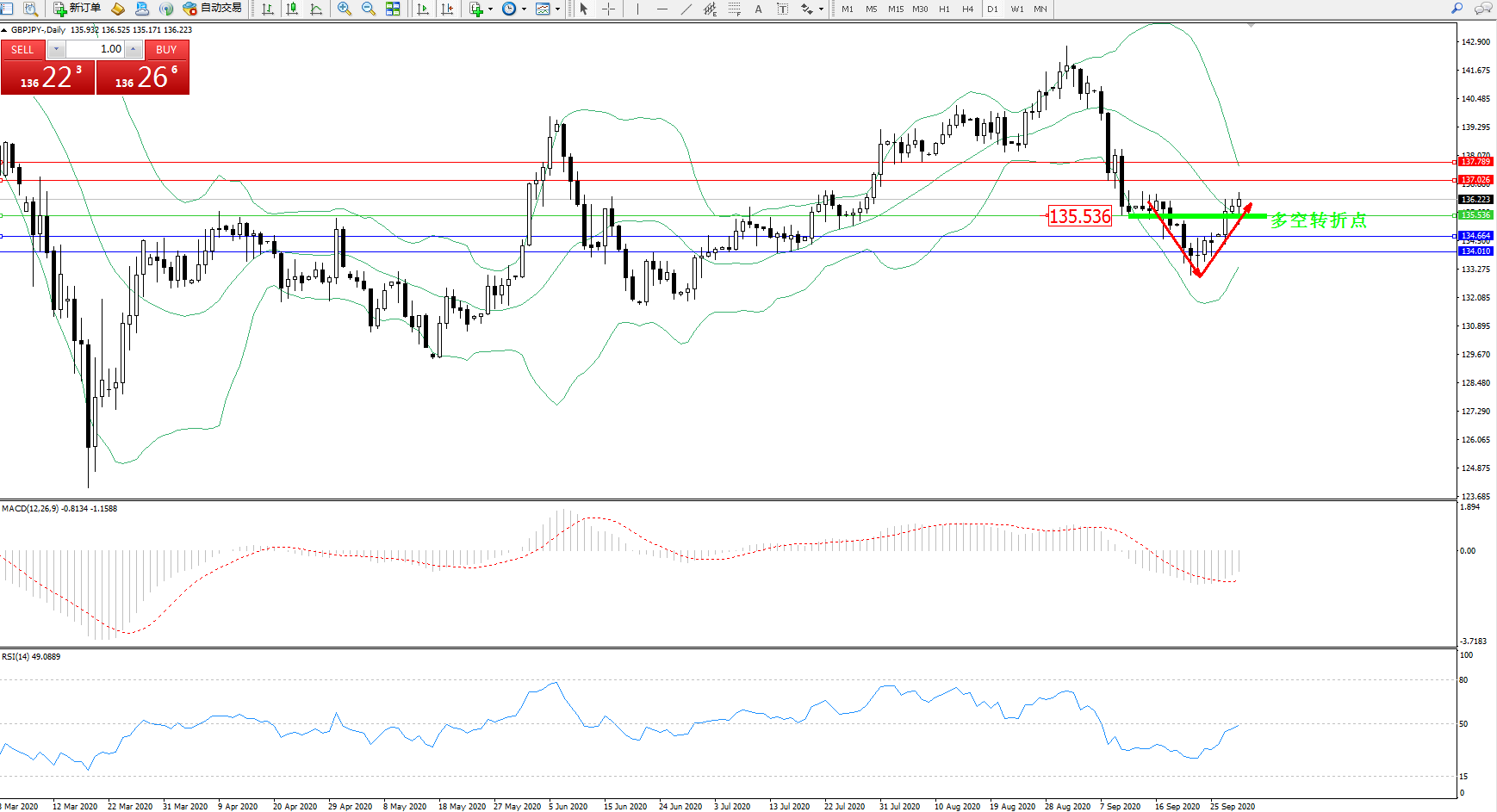Screen dimensions: 1497x812
Task: Click the zoom in magnifier icon
Action: (345, 9)
